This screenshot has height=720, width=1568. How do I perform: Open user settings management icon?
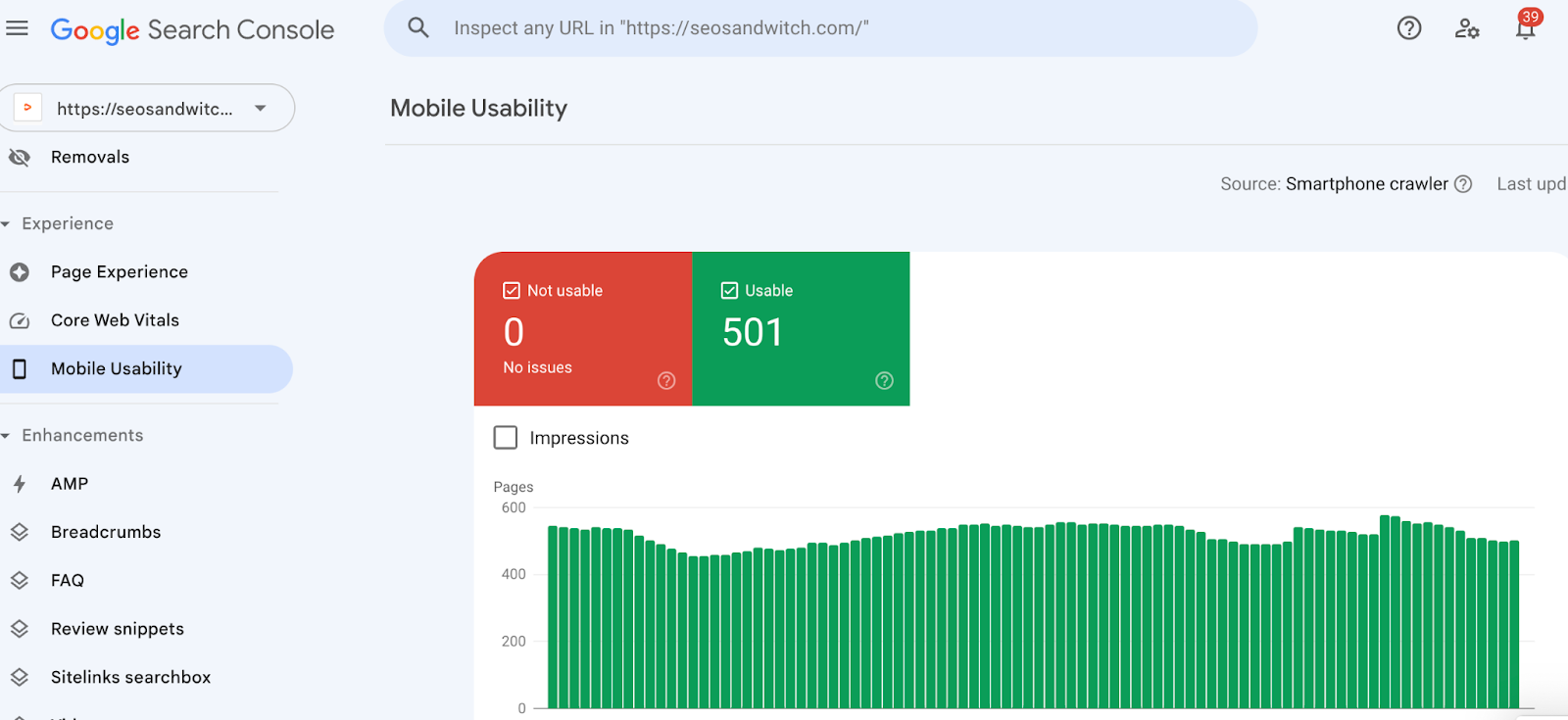pos(1466,28)
